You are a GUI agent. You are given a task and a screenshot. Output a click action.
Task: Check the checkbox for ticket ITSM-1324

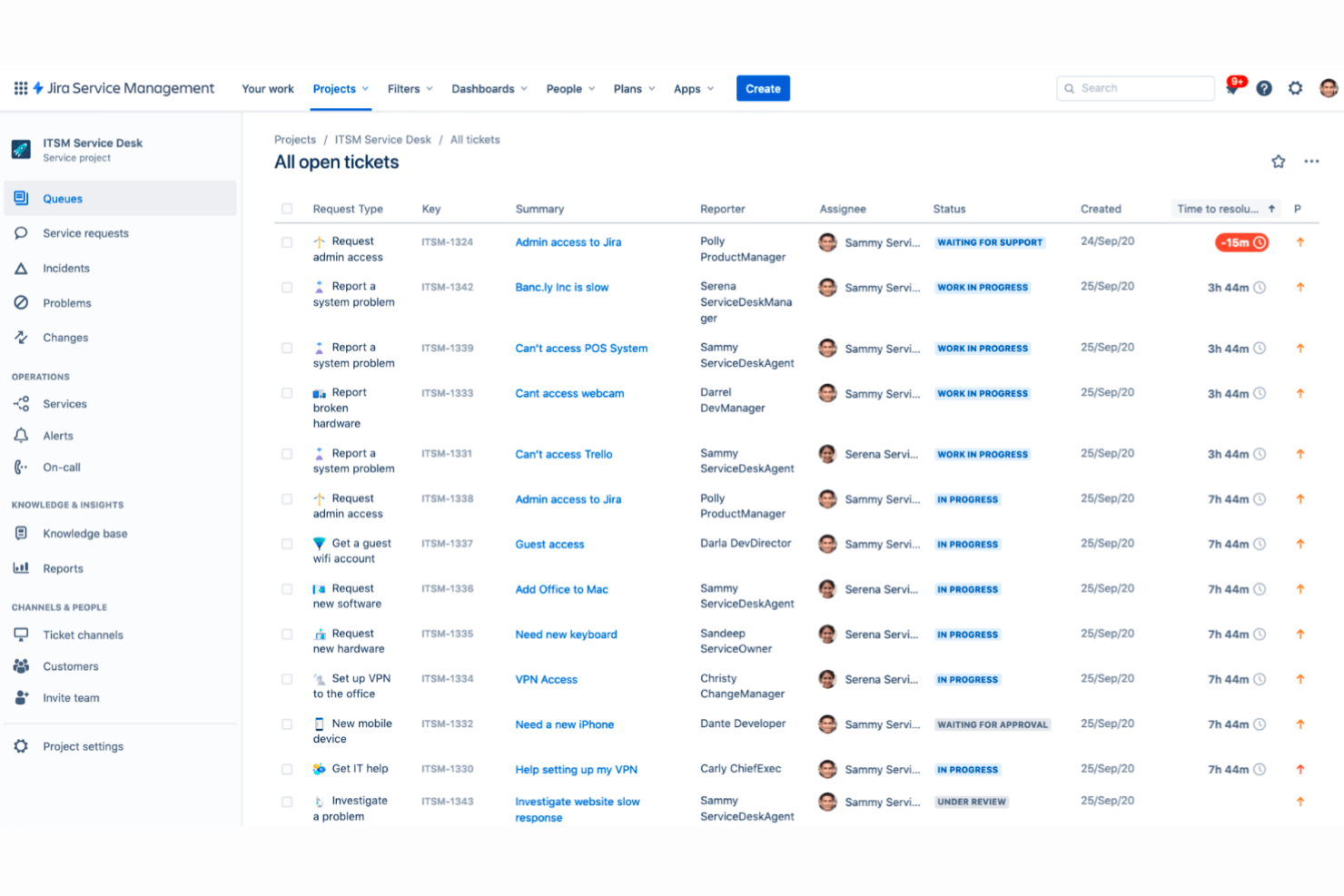tap(287, 242)
